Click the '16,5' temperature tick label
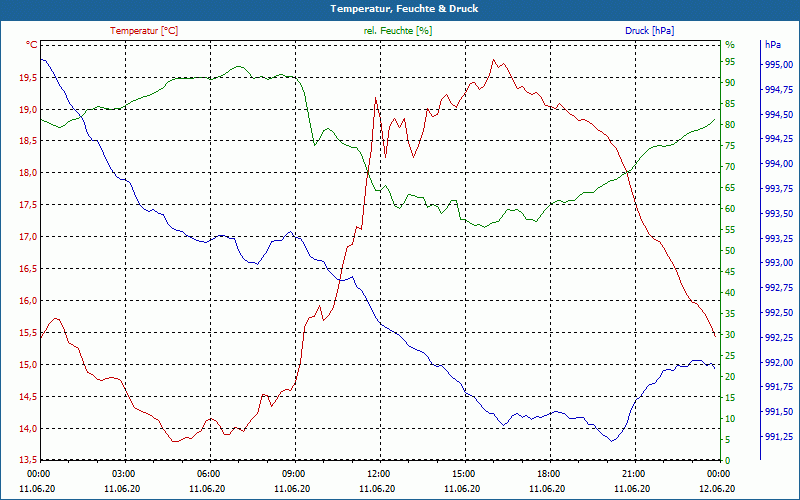800x500 pixels. pos(29,269)
